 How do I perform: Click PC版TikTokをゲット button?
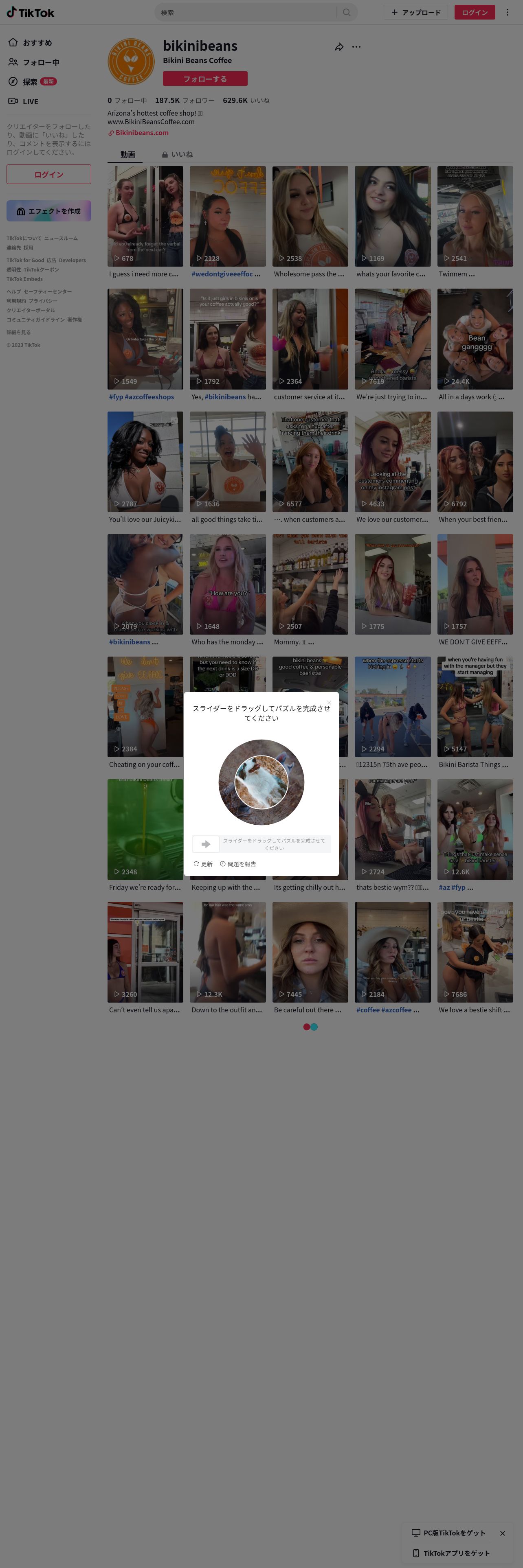[x=449, y=1533]
